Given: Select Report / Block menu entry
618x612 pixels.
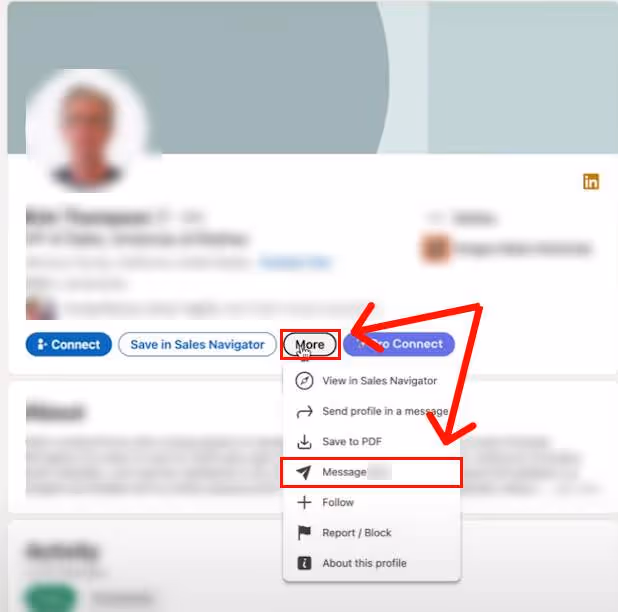Looking at the screenshot, I should [x=371, y=533].
